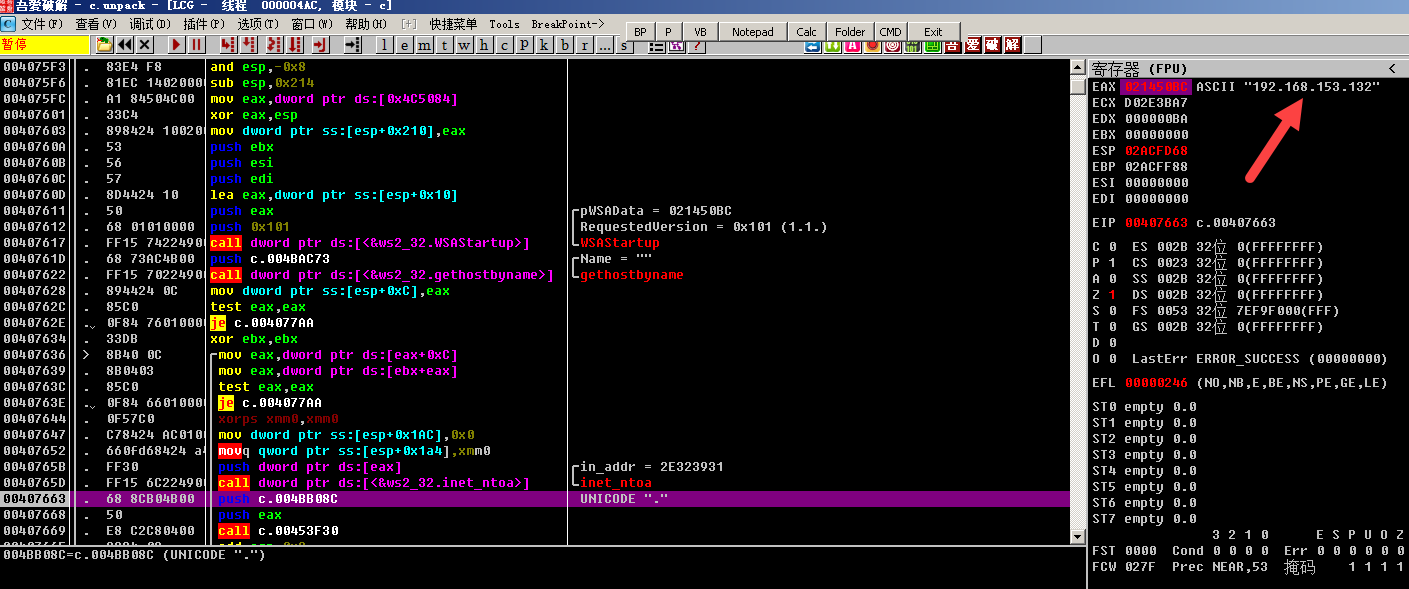1409x589 pixels.
Task: Restart the program with the rewind icon
Action: click(125, 45)
